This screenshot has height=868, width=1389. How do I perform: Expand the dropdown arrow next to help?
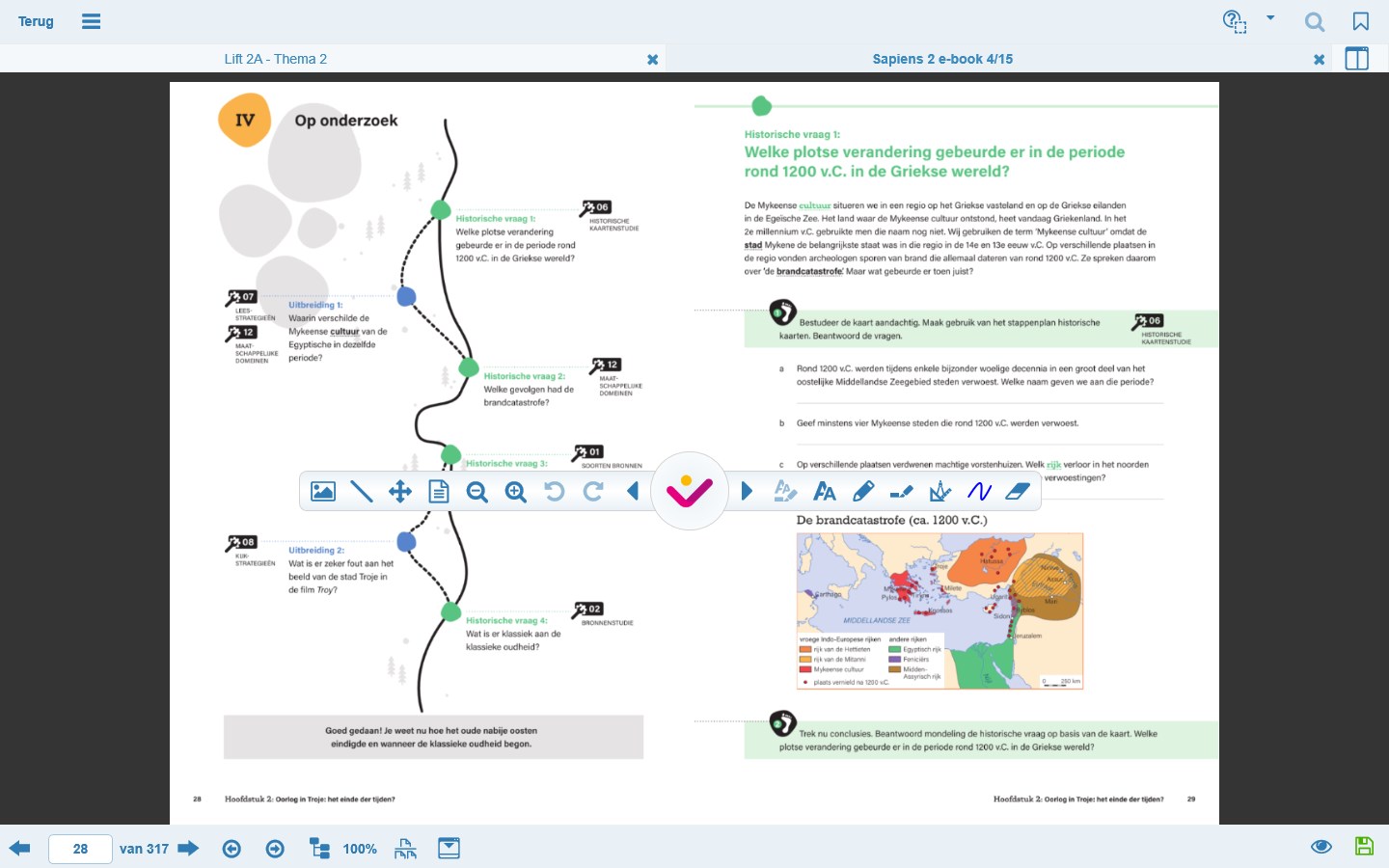click(x=1270, y=17)
